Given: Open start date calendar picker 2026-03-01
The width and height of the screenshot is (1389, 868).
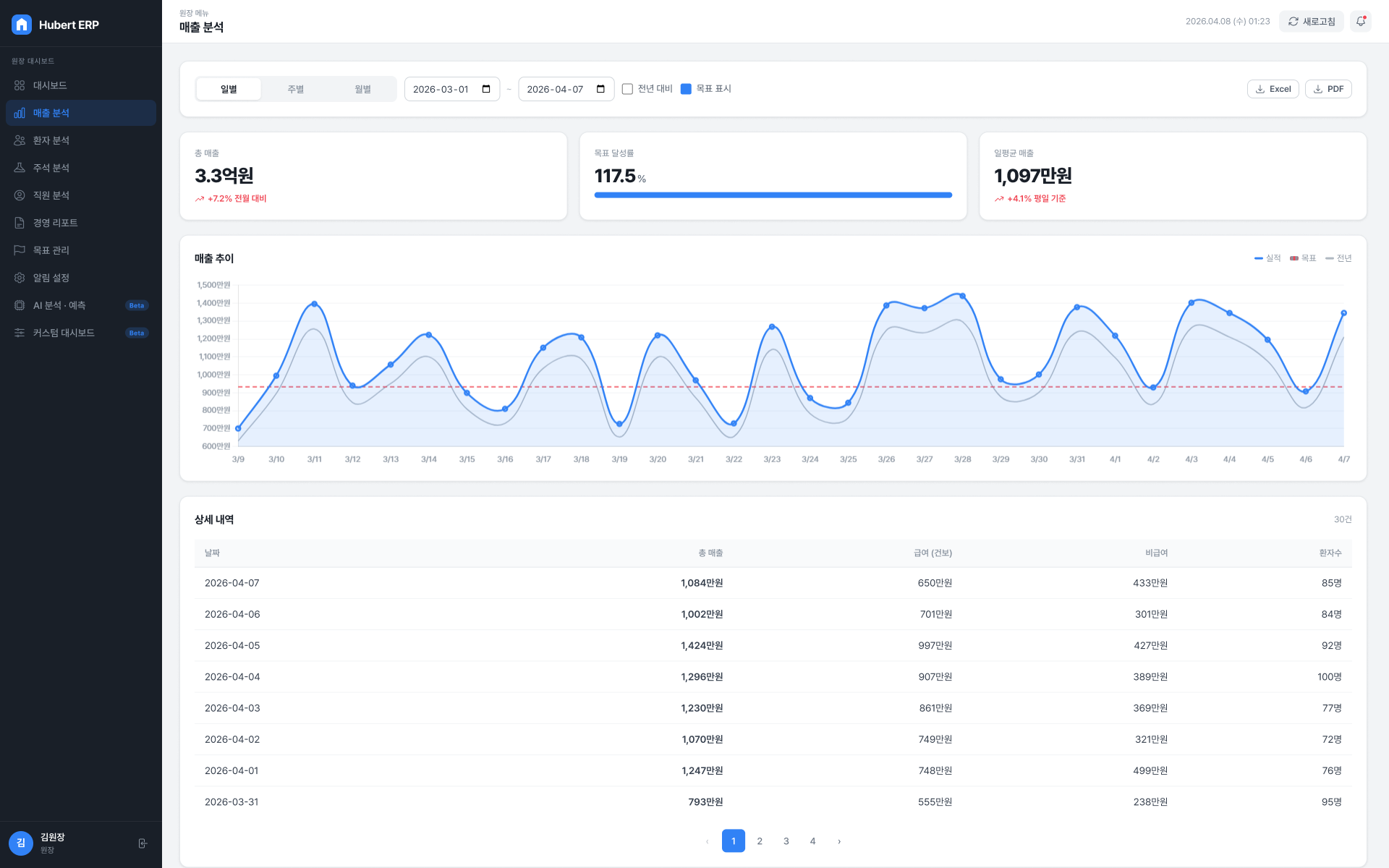Looking at the screenshot, I should 486,89.
